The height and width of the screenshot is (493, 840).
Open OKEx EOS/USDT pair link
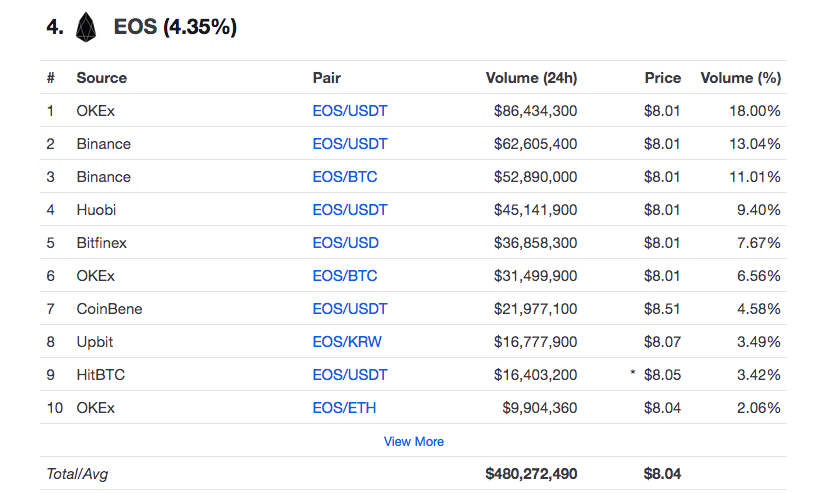tap(350, 111)
